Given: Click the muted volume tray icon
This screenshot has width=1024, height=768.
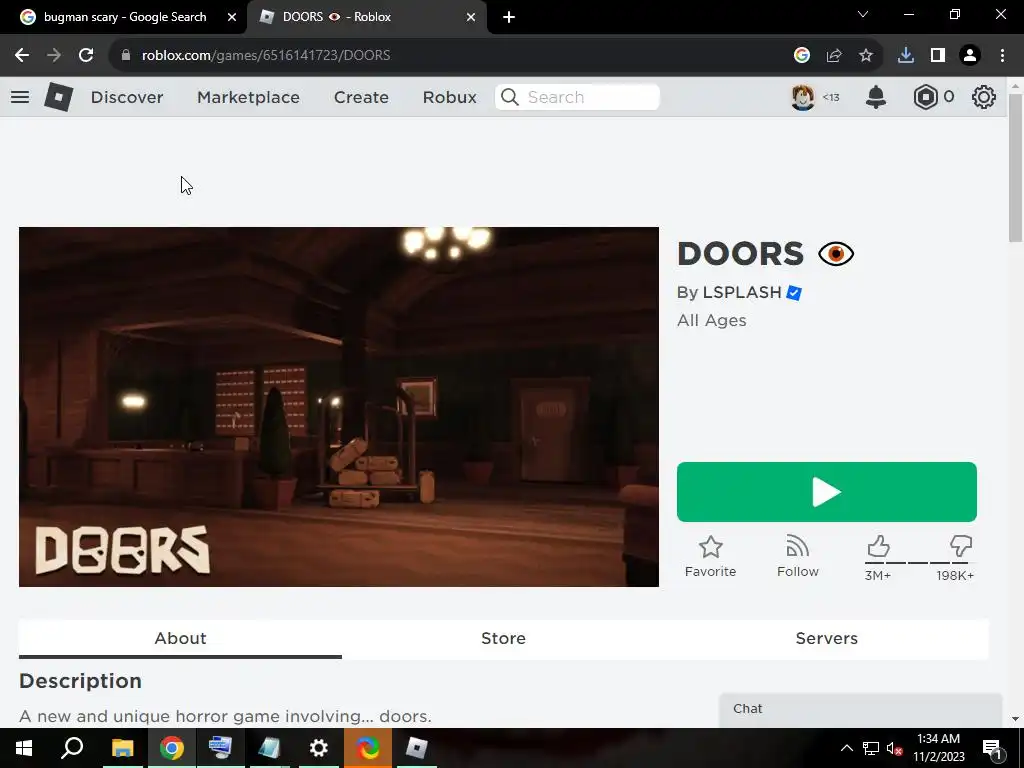Looking at the screenshot, I should [x=894, y=748].
